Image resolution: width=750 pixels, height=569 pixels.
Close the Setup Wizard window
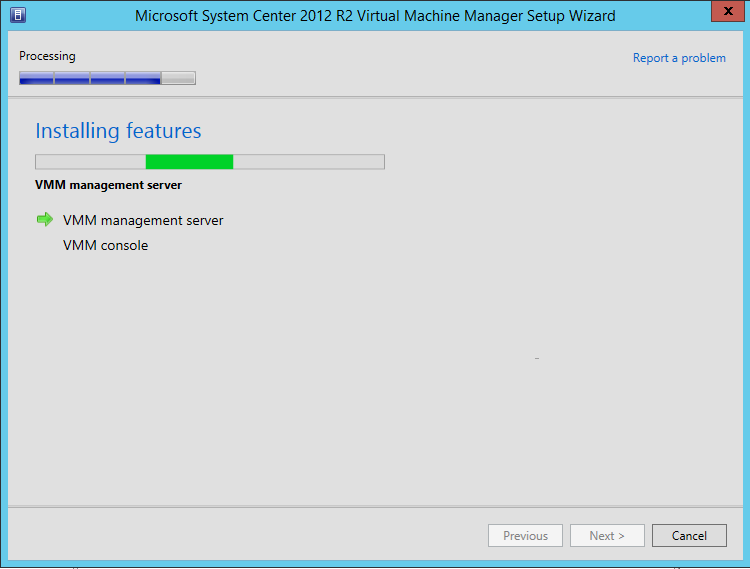click(728, 11)
